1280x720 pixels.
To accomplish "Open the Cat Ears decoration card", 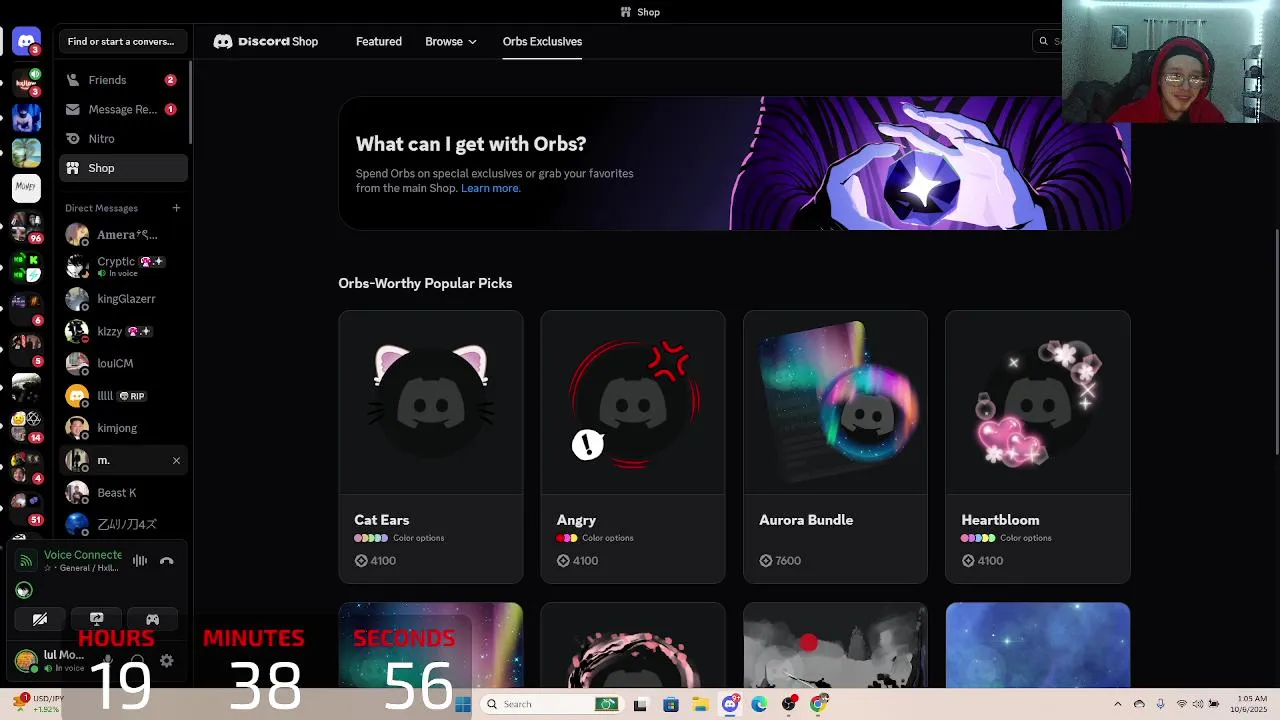I will click(x=431, y=447).
